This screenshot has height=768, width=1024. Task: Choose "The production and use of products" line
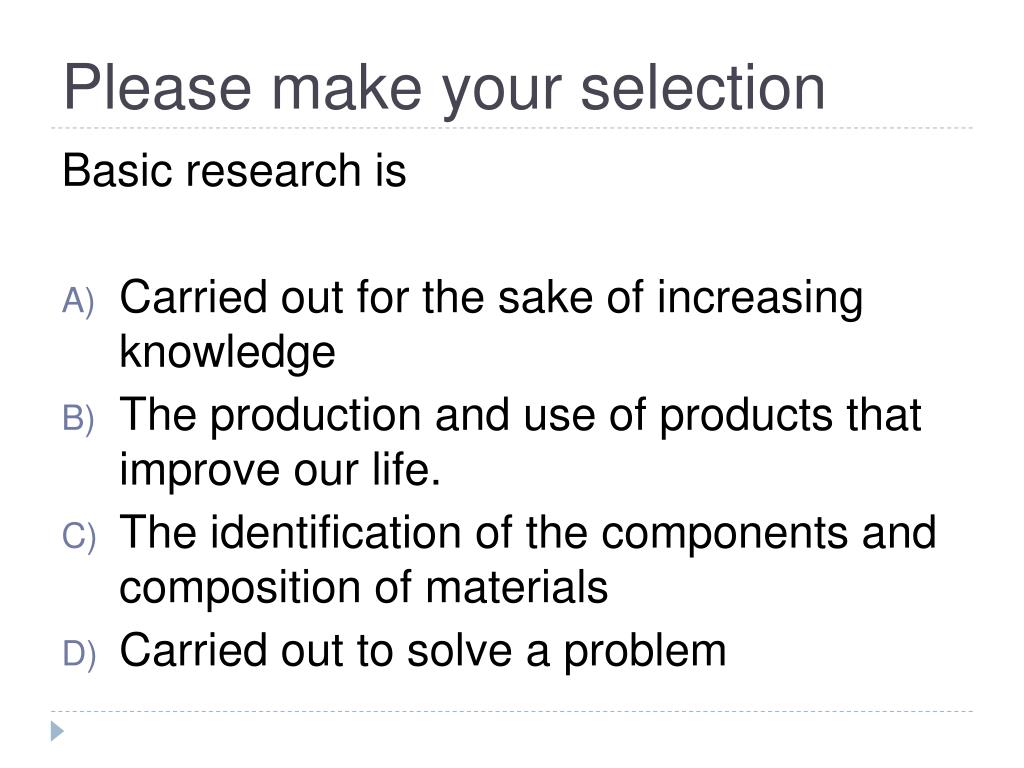520,416
